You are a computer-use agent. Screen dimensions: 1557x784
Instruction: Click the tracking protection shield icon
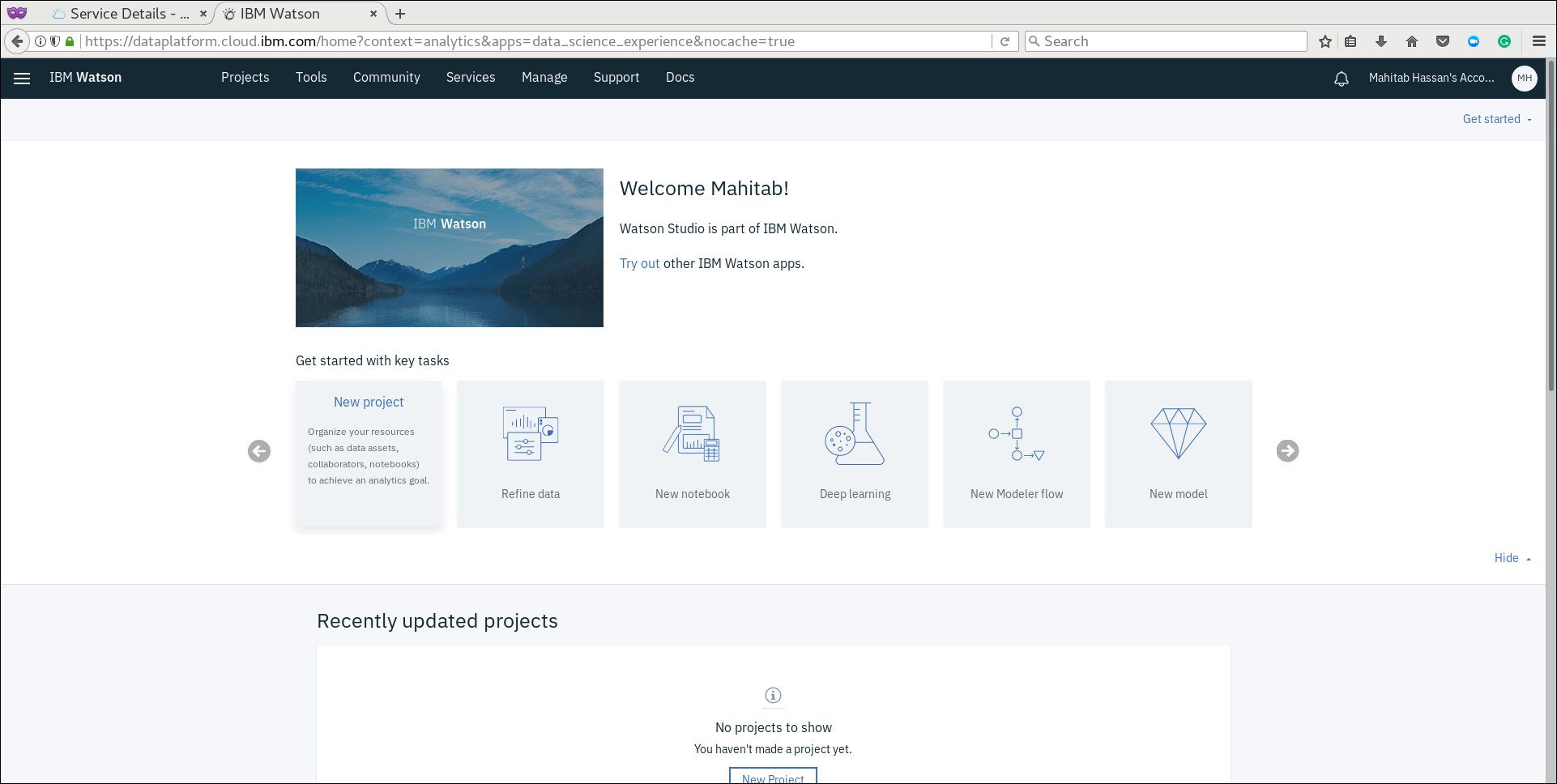(55, 41)
